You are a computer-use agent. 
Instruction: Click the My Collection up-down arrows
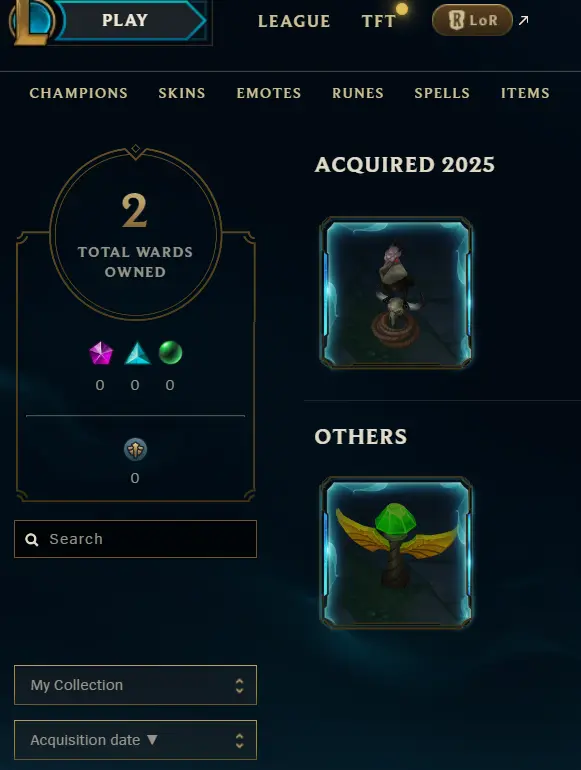coord(239,686)
